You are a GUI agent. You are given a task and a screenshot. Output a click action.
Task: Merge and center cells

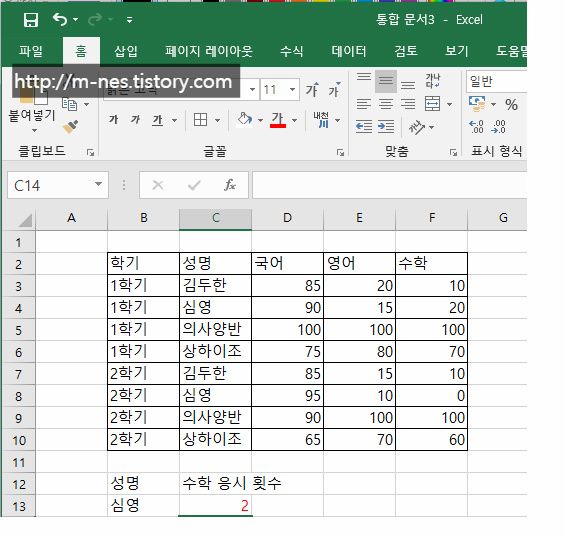[432, 104]
